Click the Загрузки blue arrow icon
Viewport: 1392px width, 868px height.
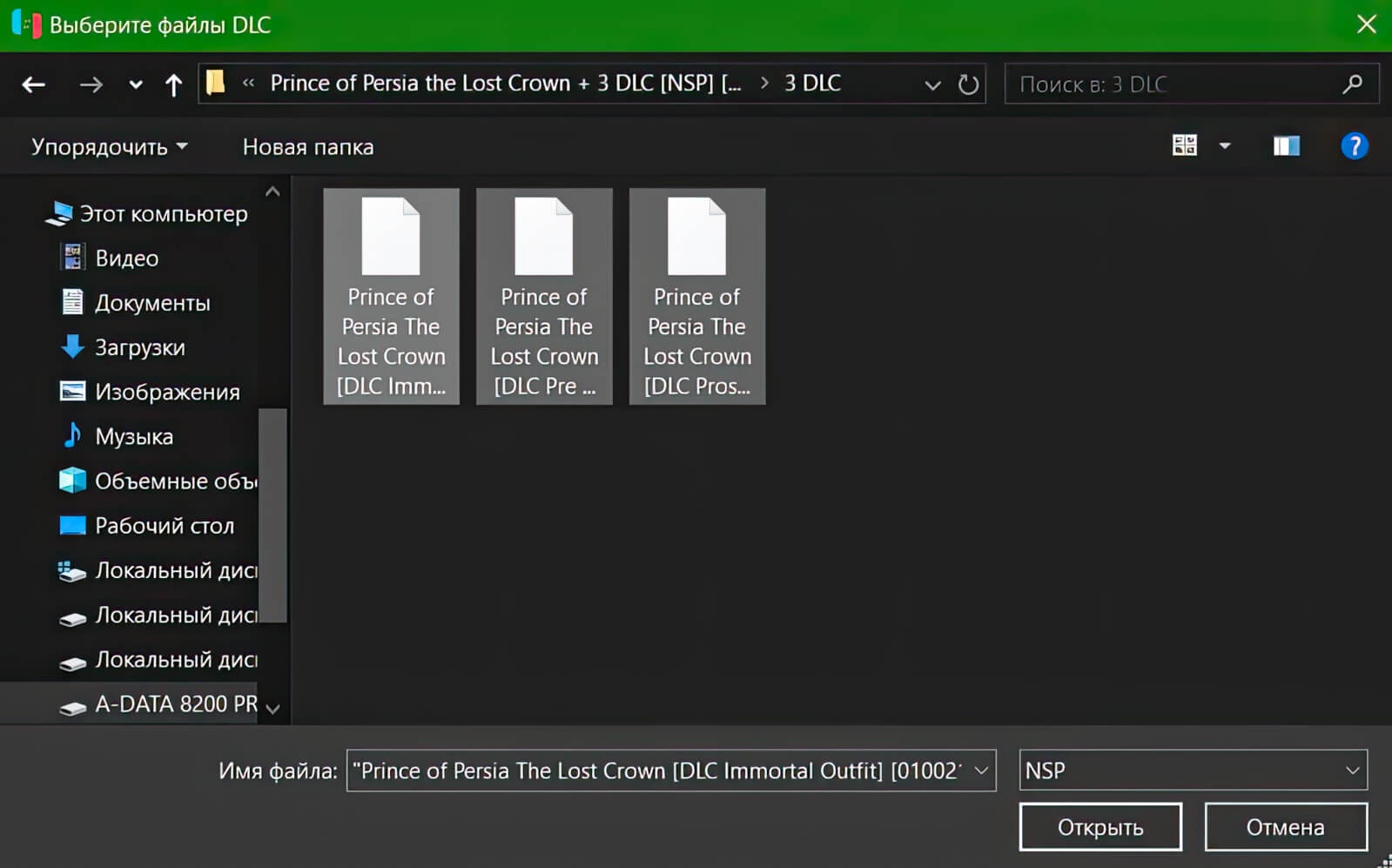click(72, 347)
